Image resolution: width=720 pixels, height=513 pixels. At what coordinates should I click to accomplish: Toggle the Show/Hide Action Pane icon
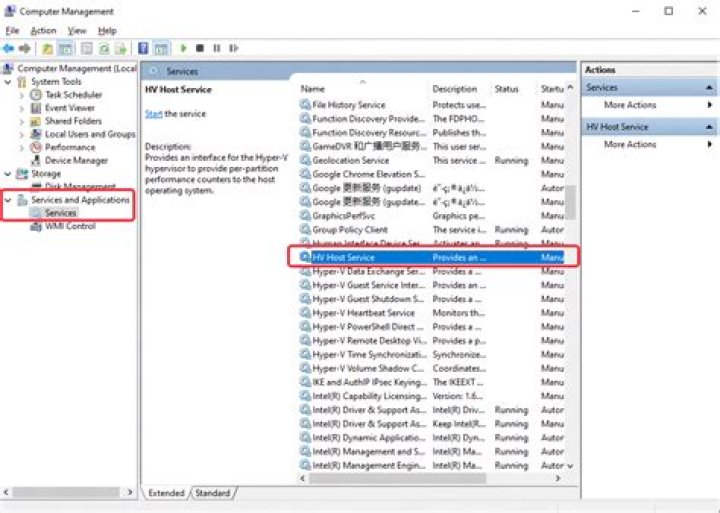click(x=161, y=48)
